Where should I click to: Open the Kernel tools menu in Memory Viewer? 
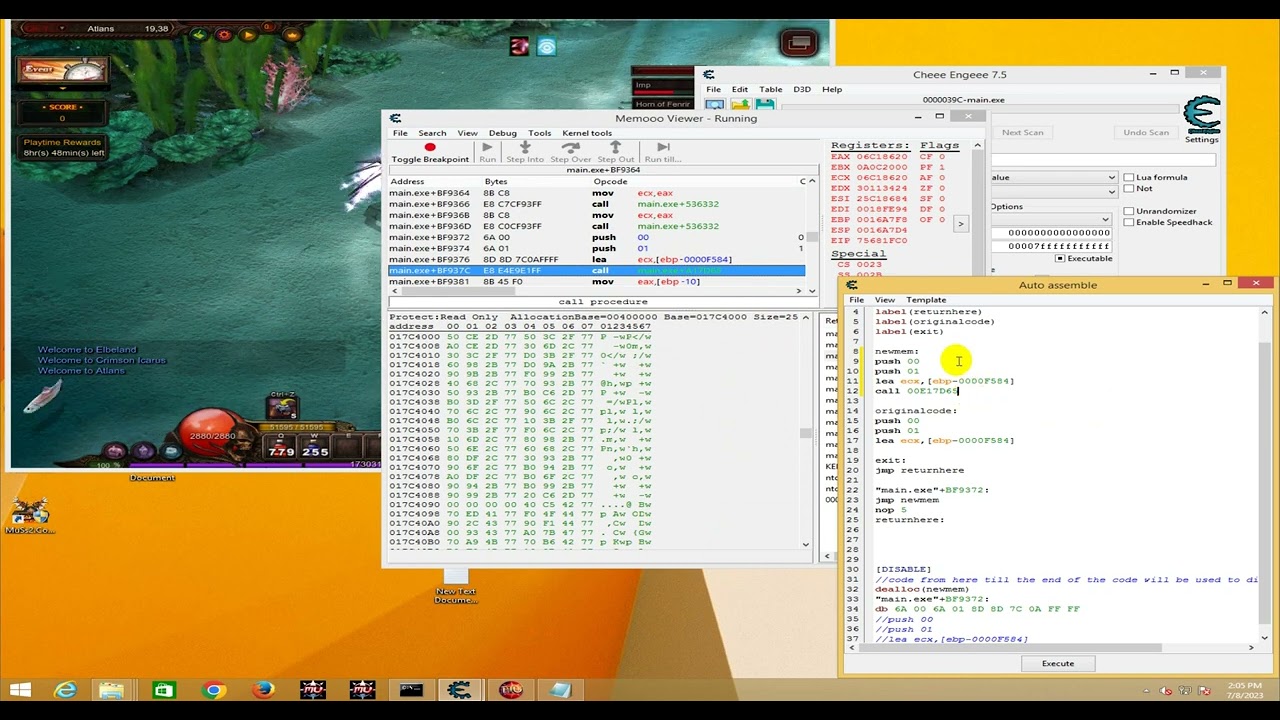[x=587, y=133]
